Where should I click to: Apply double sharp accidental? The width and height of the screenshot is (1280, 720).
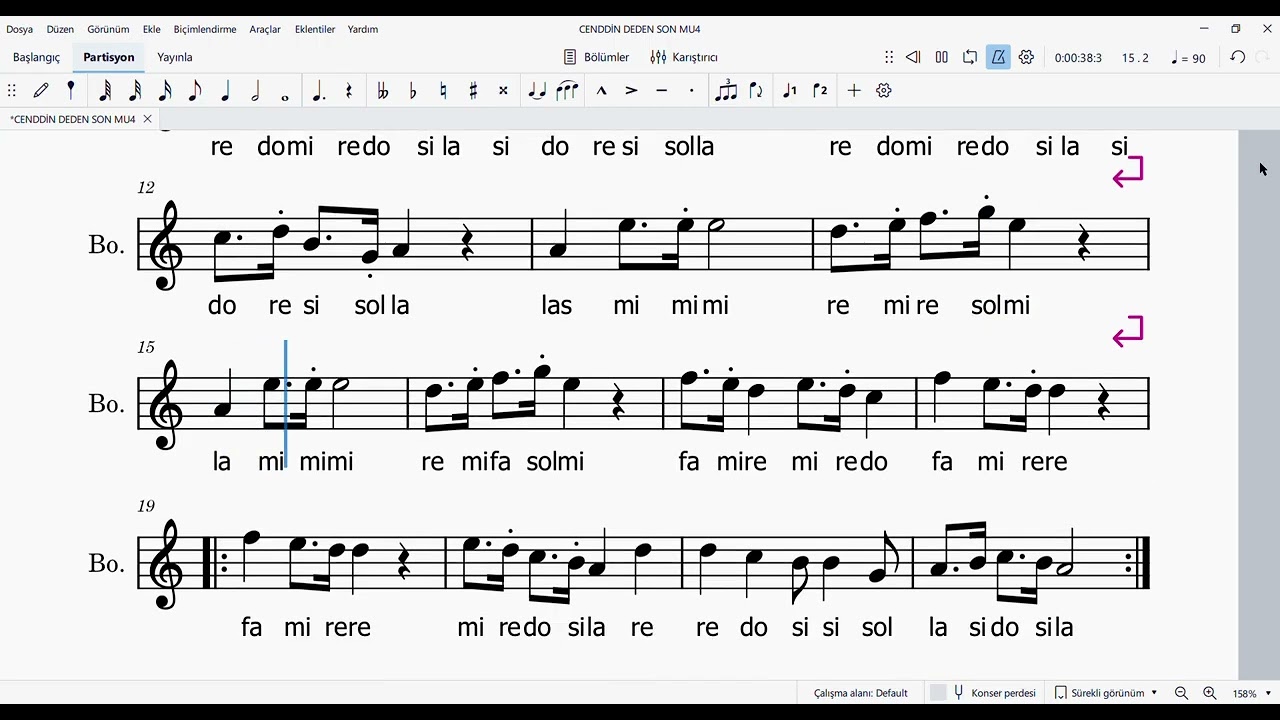pos(503,90)
